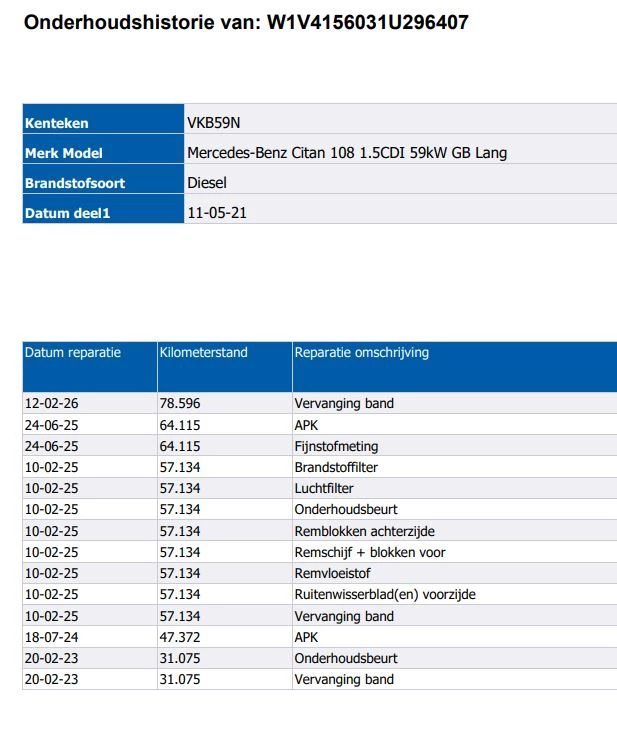Click the 78.596 kilometer reading
Image resolution: width=617 pixels, height=755 pixels.
pos(180,403)
